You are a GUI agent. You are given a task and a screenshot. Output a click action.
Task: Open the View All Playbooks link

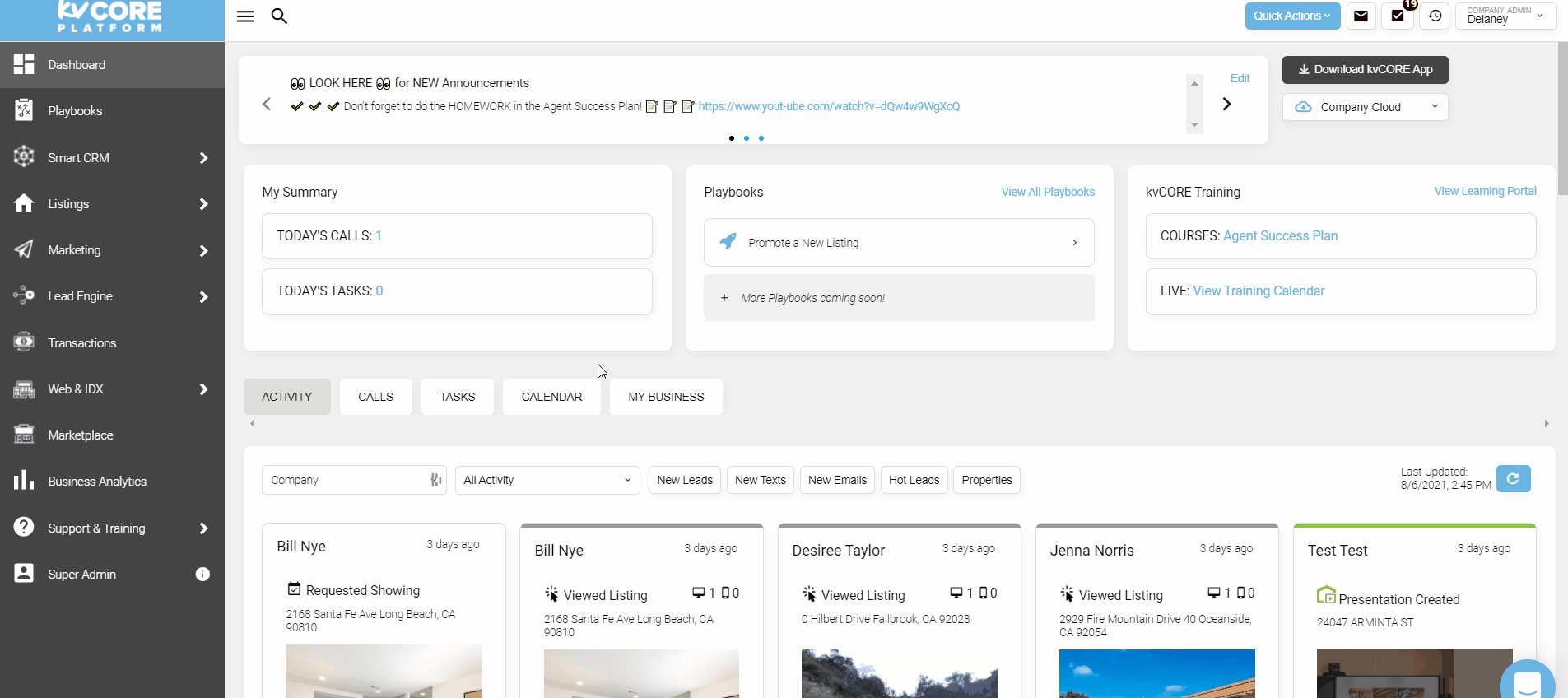point(1048,192)
